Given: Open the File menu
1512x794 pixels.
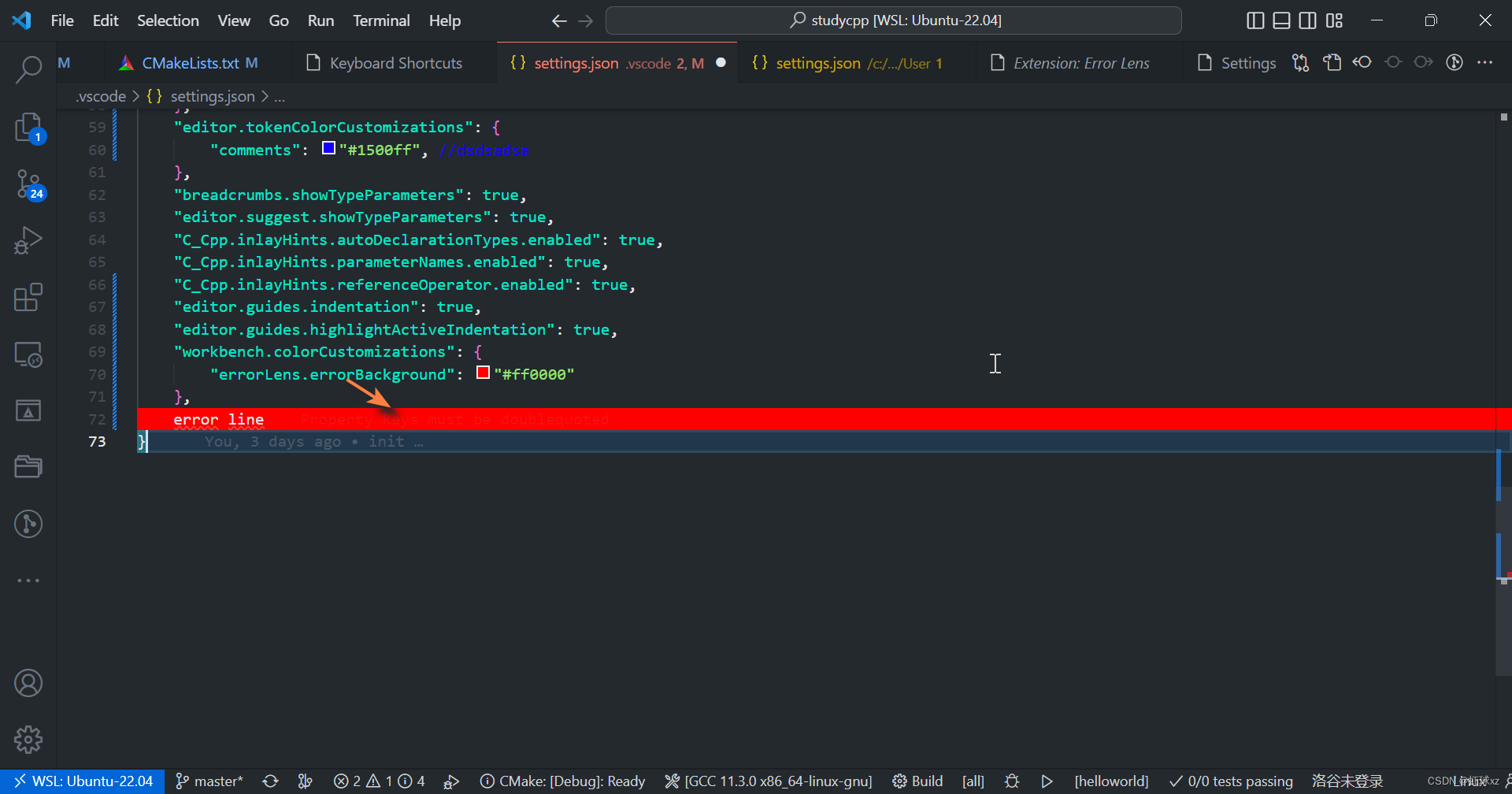Looking at the screenshot, I should tap(62, 20).
